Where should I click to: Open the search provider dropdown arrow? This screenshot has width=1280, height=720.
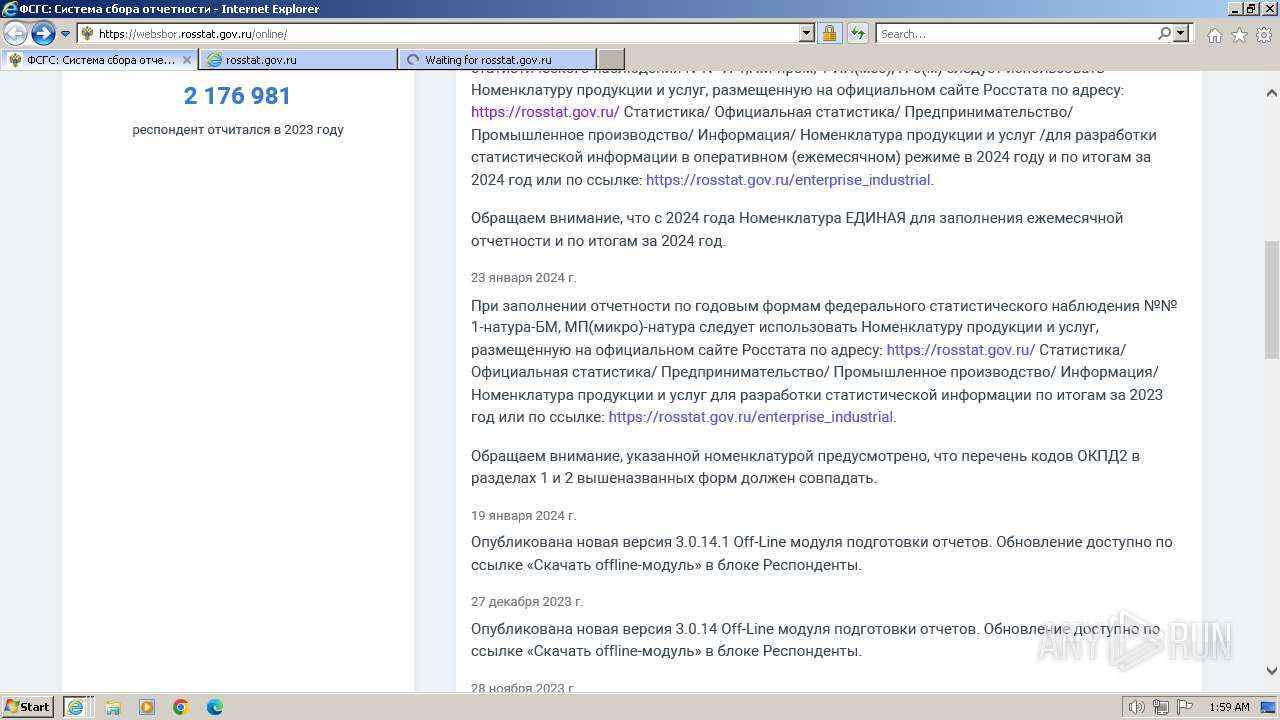point(1181,34)
